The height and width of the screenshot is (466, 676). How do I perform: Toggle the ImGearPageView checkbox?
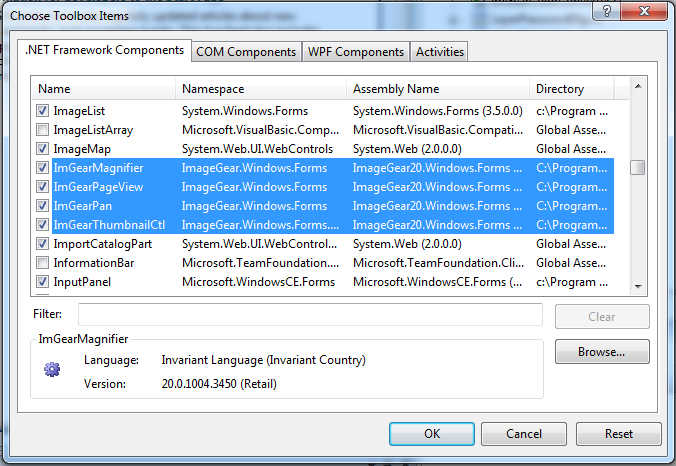42,187
